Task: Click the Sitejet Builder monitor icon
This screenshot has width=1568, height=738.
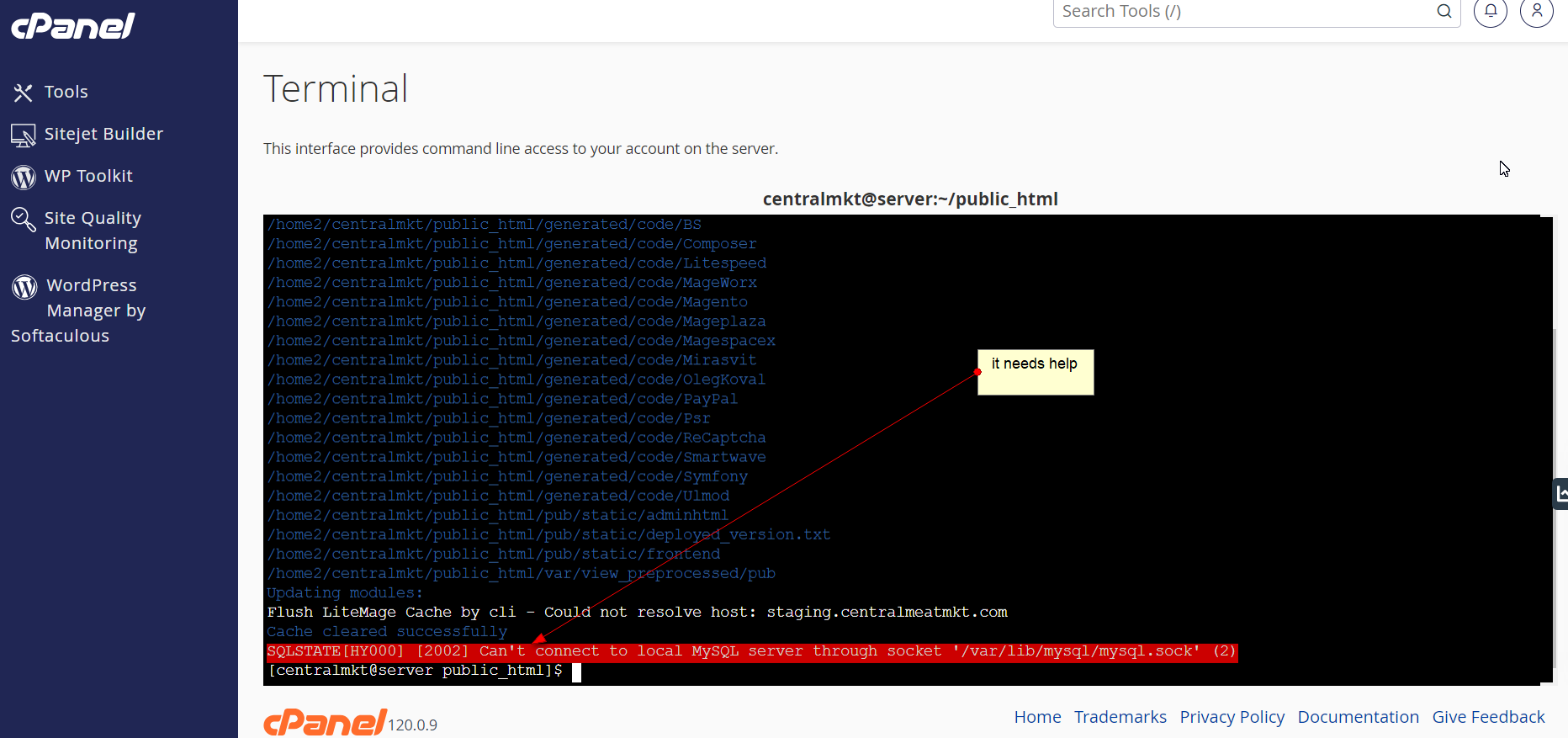Action: 23,135
